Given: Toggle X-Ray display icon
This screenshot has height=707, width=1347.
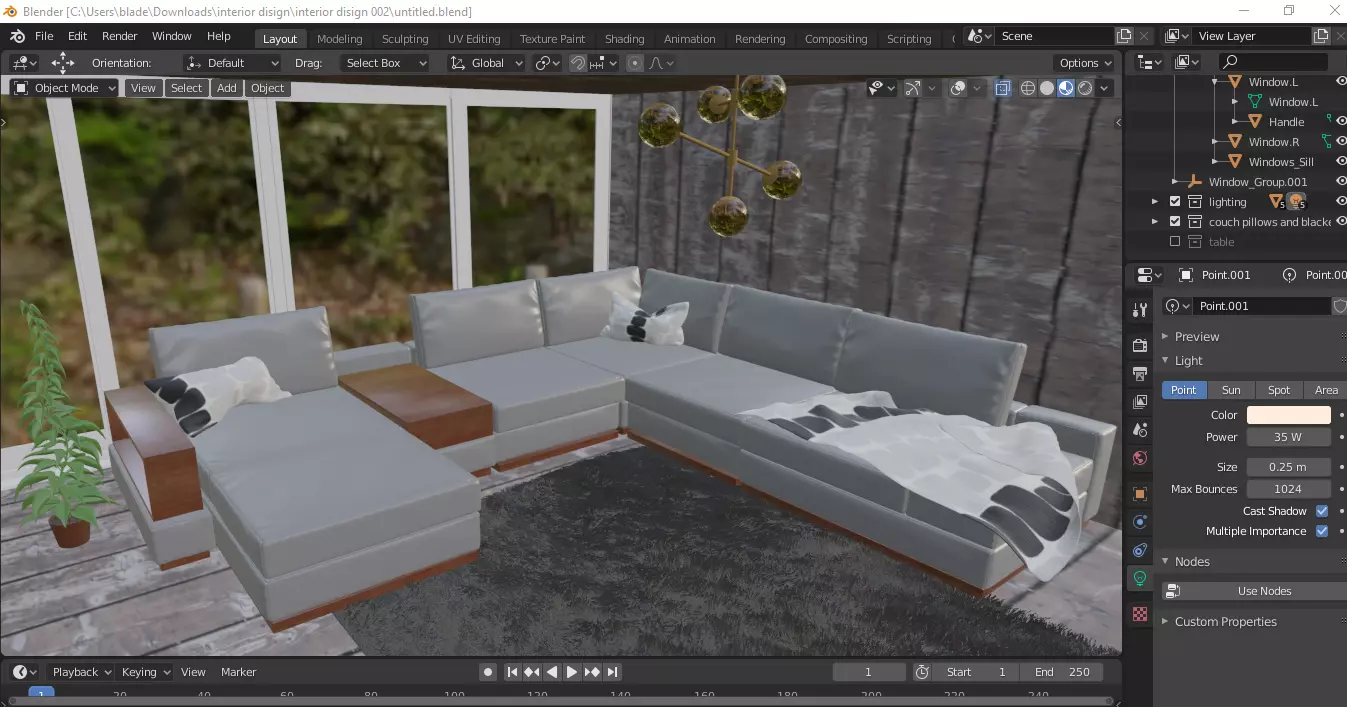Looking at the screenshot, I should (x=1004, y=88).
